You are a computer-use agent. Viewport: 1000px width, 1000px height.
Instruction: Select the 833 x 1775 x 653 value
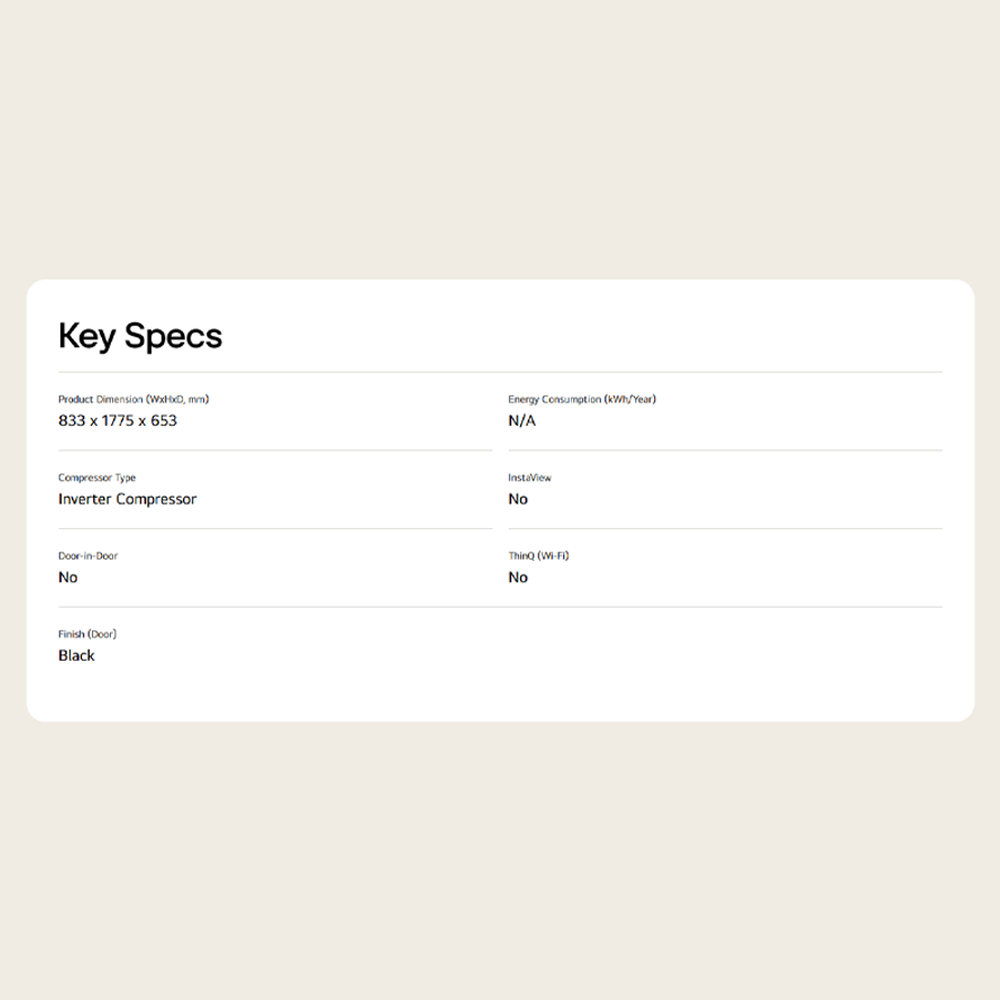click(x=117, y=421)
